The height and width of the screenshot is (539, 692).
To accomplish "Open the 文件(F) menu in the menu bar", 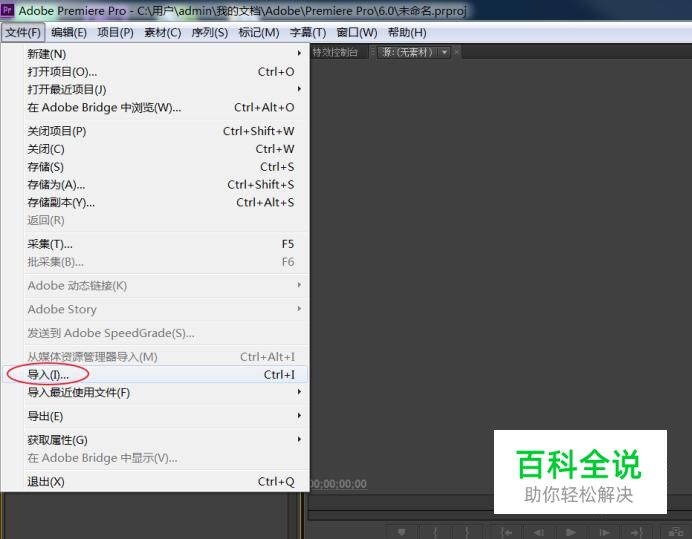I will [23, 33].
